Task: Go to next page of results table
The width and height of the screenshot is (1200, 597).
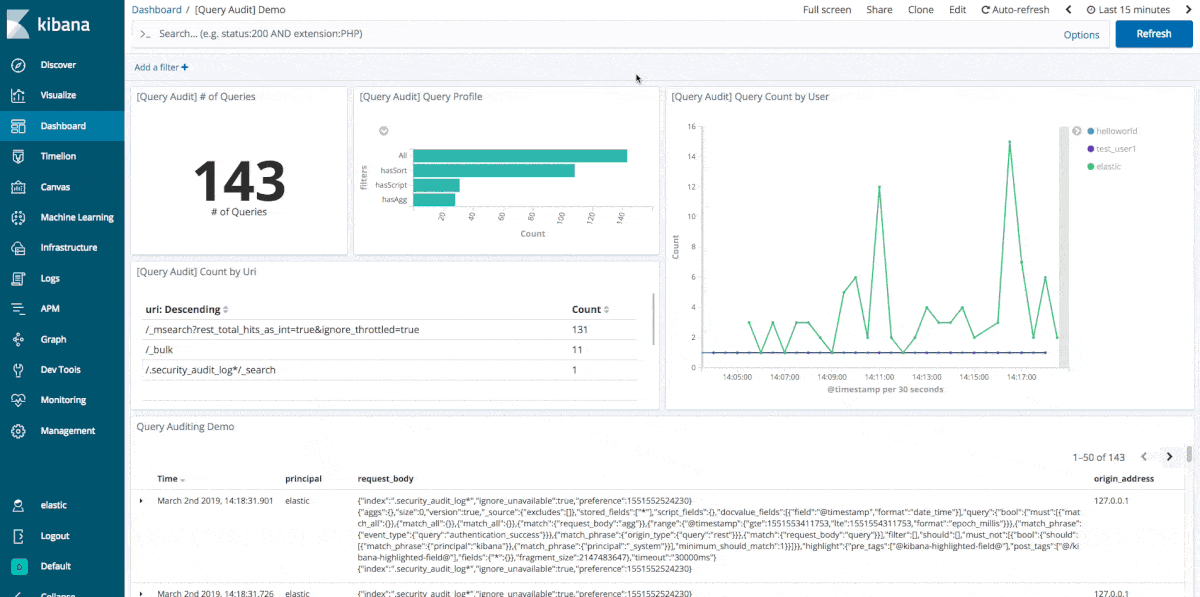Action: click(x=1169, y=457)
